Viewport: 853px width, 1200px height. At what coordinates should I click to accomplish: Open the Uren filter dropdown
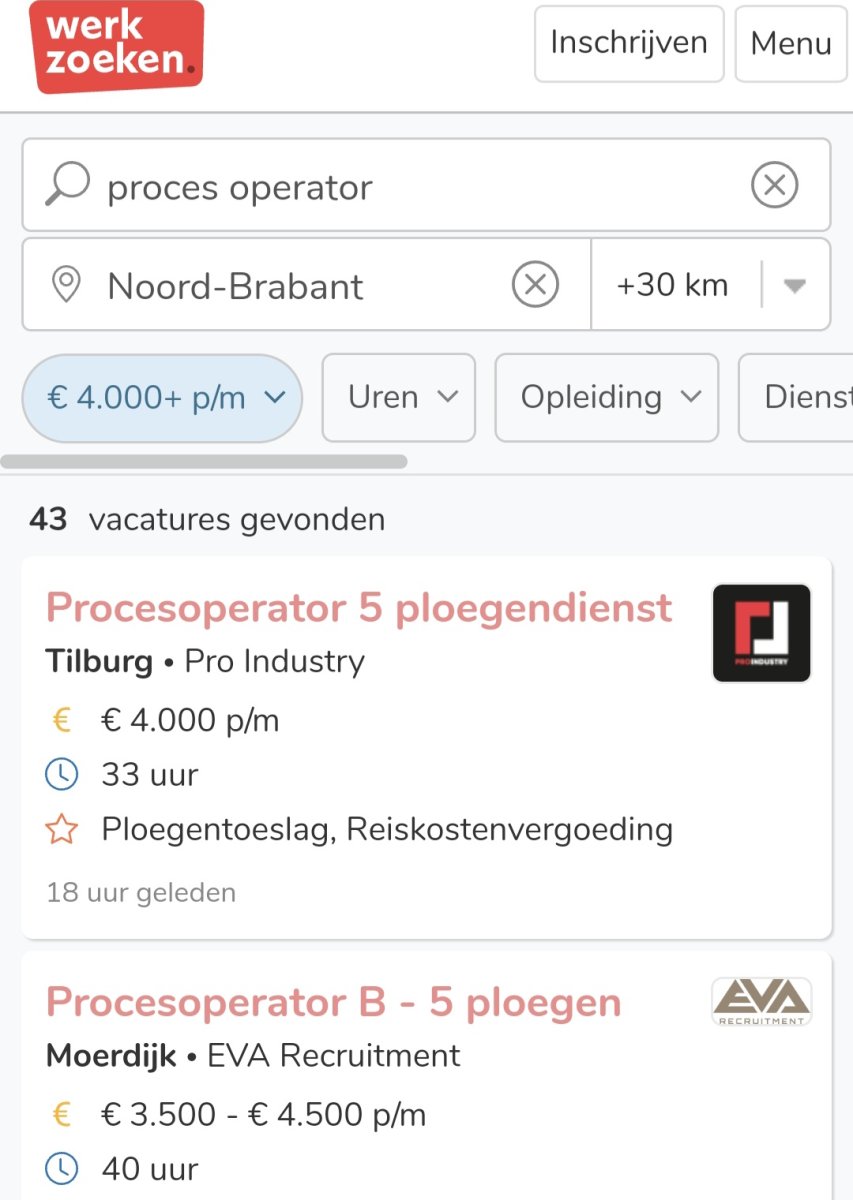click(x=398, y=397)
